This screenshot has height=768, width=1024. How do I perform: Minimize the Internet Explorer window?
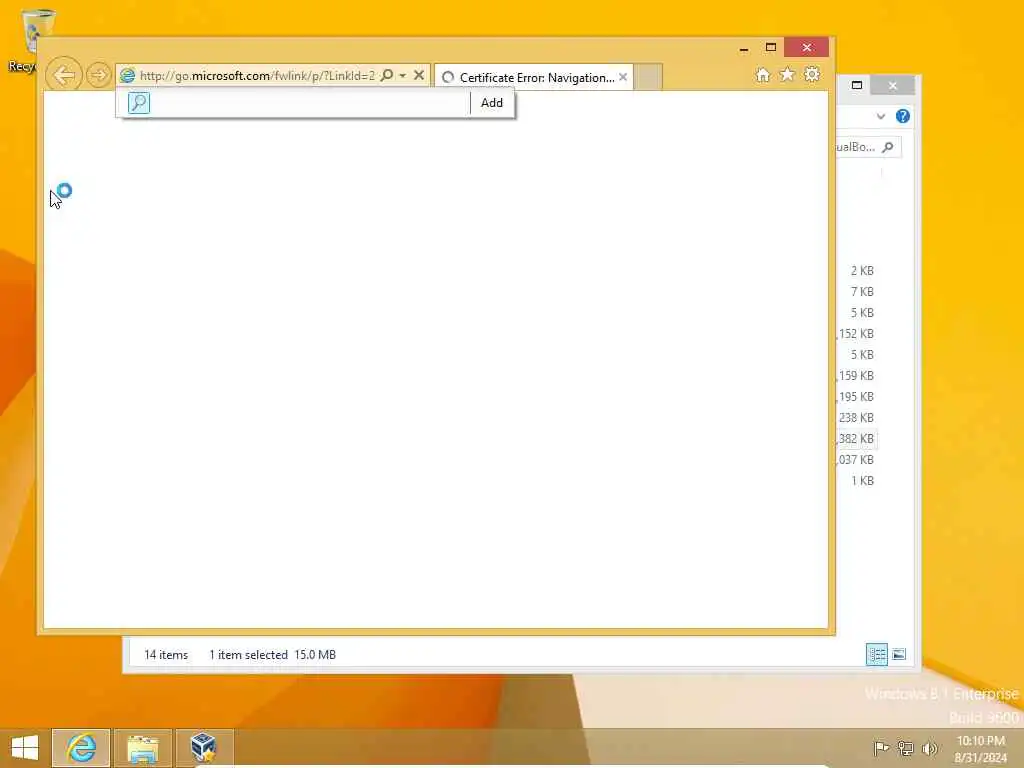point(744,48)
